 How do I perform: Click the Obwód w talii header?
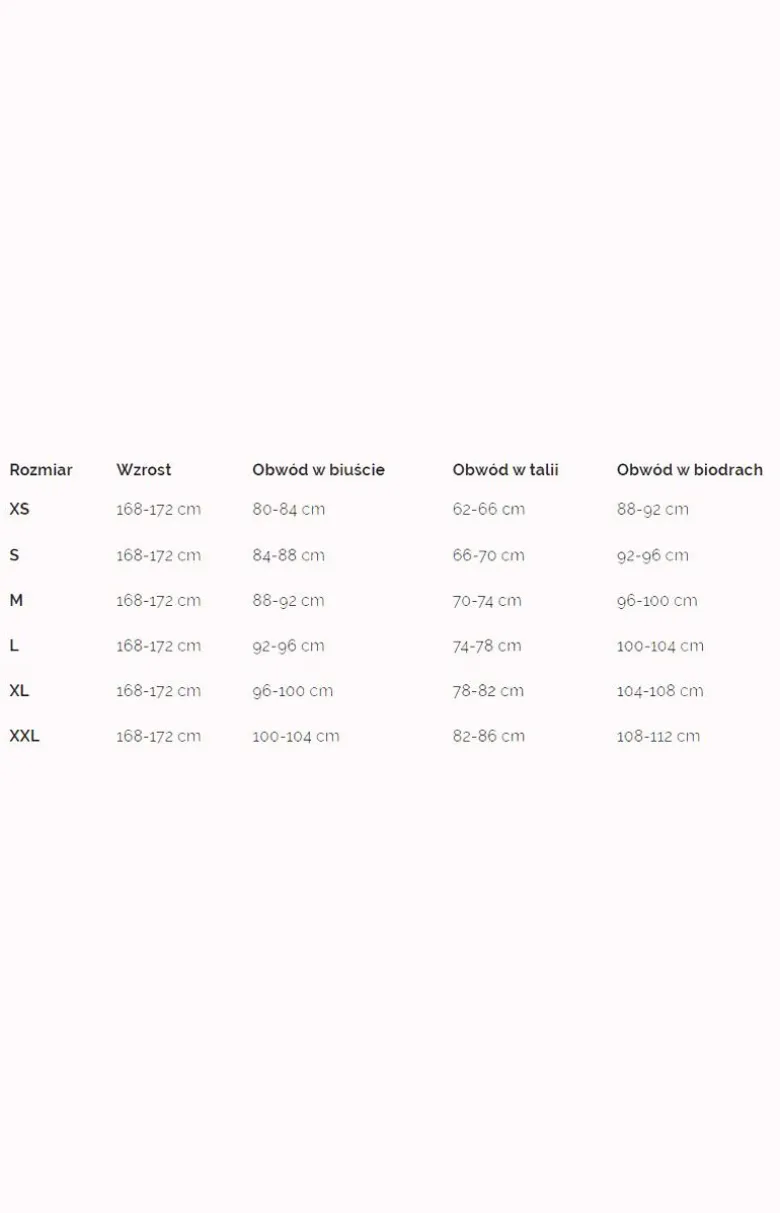[x=505, y=470]
